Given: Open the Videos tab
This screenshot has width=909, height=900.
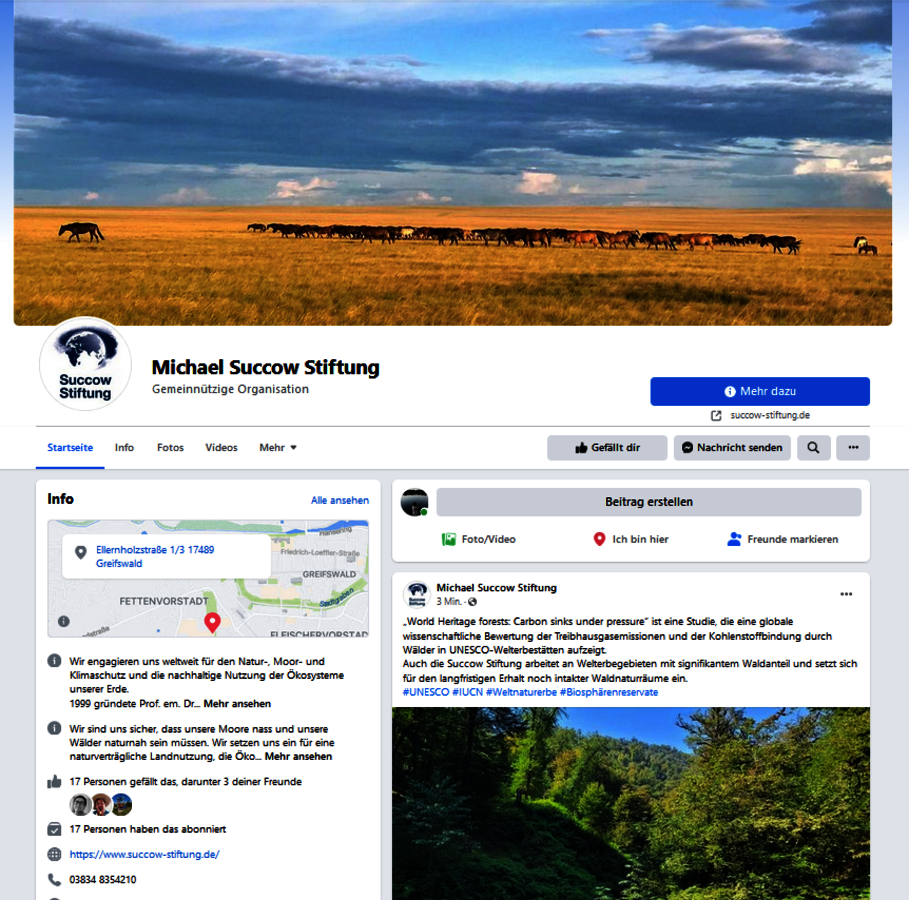Looking at the screenshot, I should click(221, 448).
